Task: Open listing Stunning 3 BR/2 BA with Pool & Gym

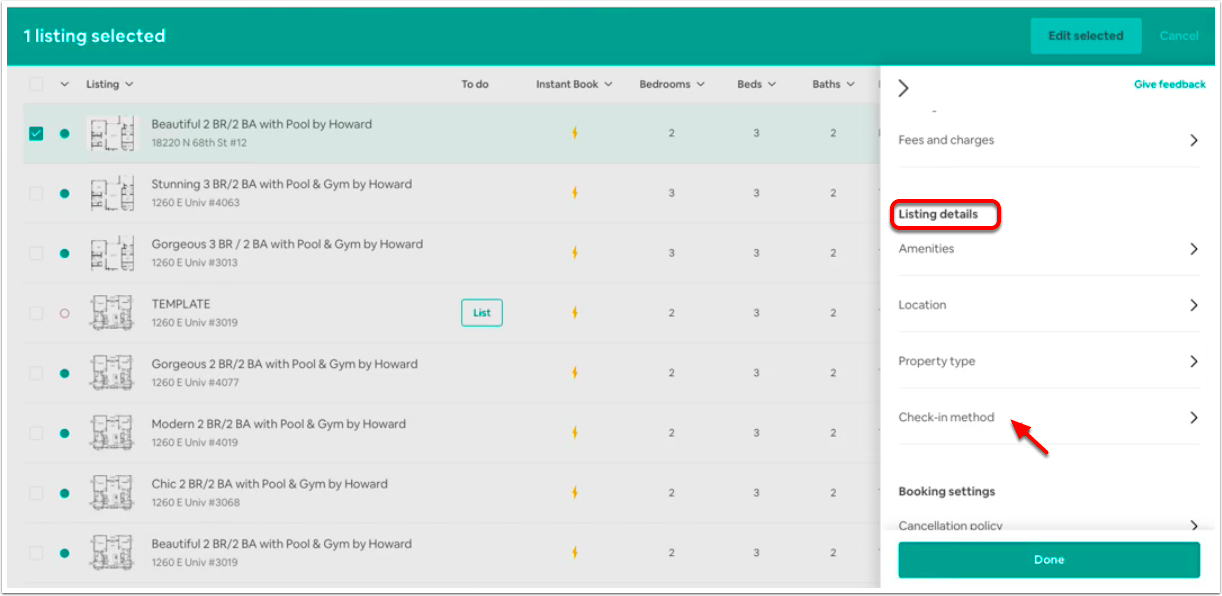Action: [x=281, y=184]
